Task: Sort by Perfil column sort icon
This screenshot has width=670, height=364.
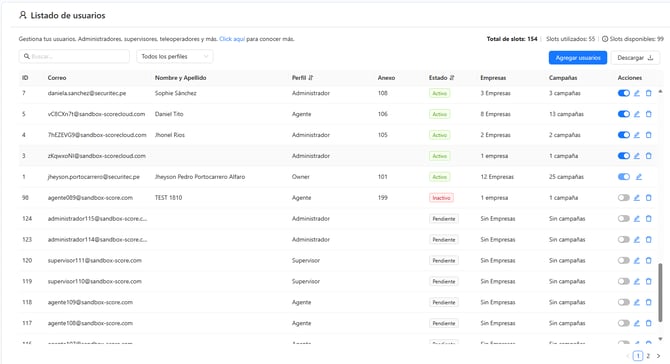Action: pyautogui.click(x=311, y=78)
